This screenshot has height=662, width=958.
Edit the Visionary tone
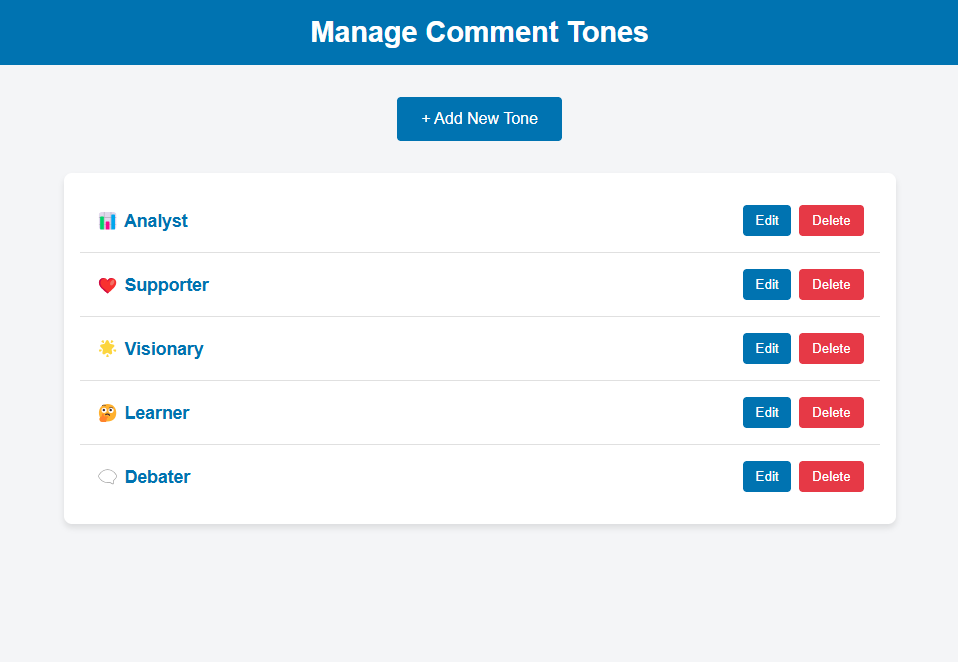tap(766, 349)
